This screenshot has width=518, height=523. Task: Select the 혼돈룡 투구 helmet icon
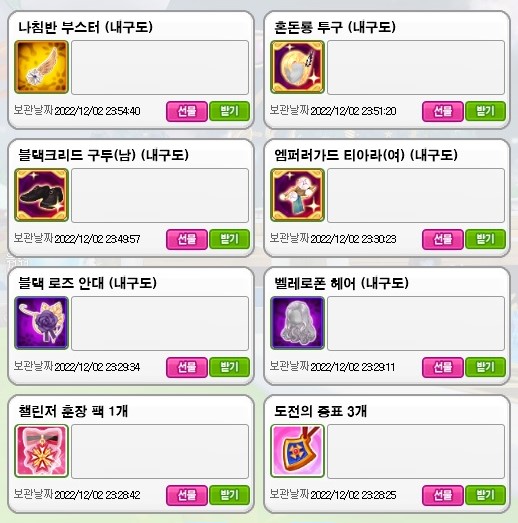pos(298,67)
